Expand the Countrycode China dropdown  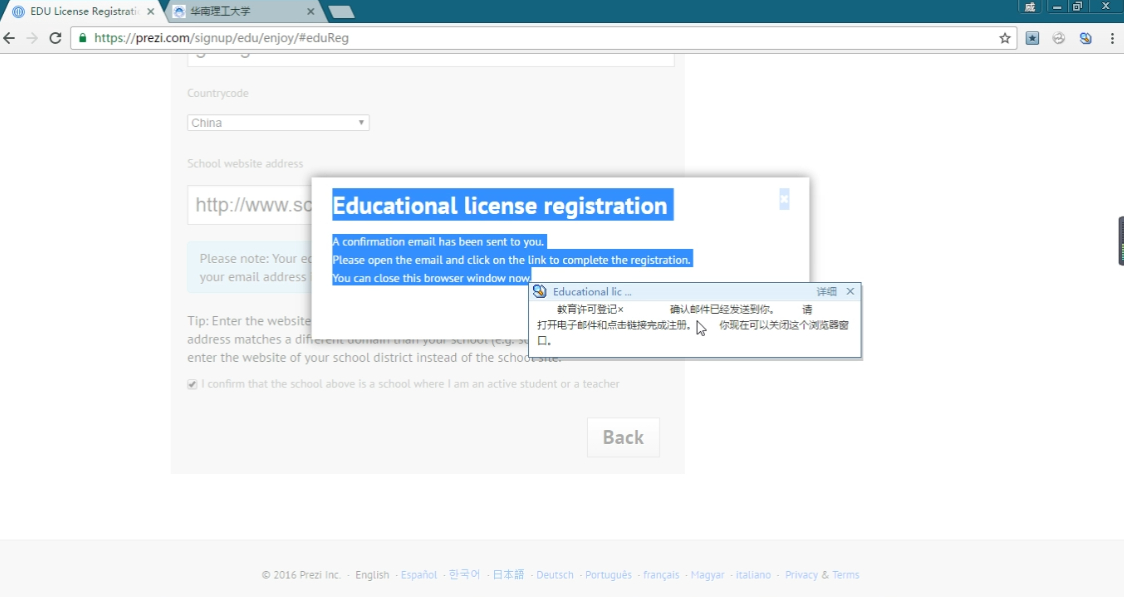click(278, 123)
